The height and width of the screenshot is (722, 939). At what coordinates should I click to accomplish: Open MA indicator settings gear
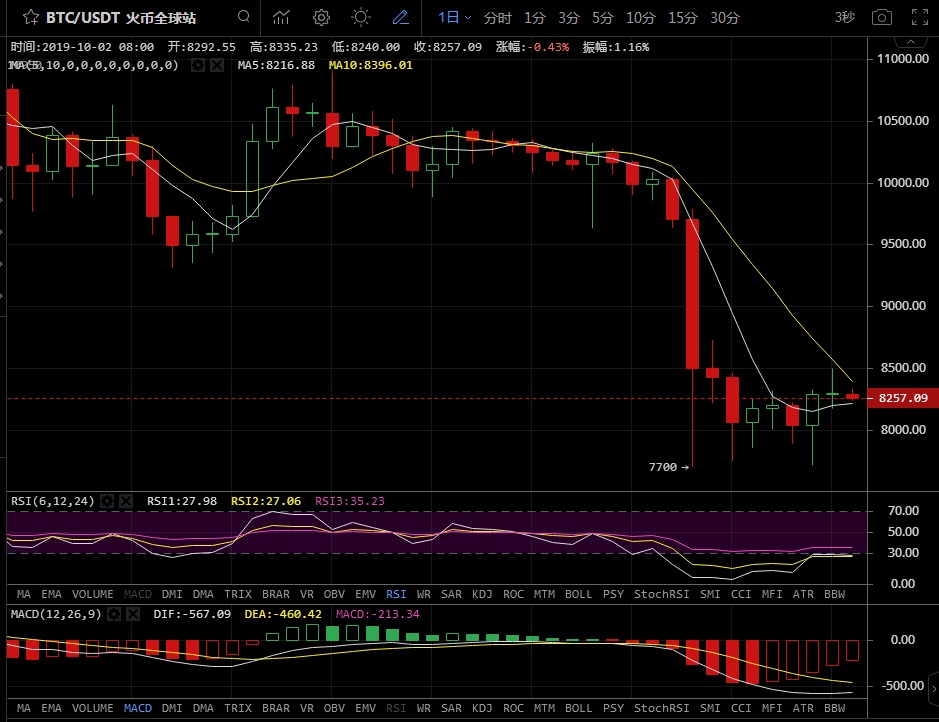[x=197, y=65]
